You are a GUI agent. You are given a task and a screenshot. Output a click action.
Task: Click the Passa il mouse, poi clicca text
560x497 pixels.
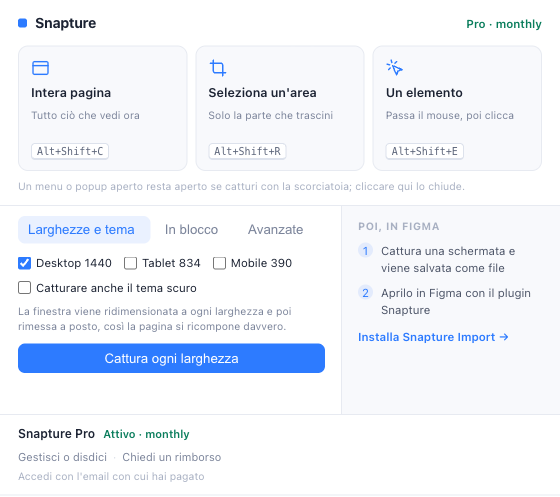450,115
